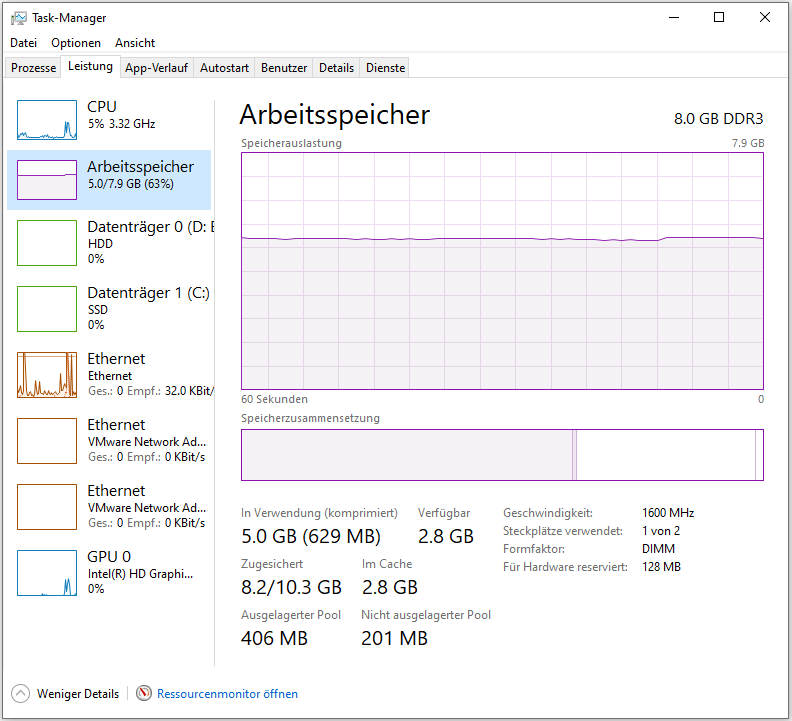Image resolution: width=792 pixels, height=721 pixels.
Task: Open the Dienste tab
Action: point(385,68)
